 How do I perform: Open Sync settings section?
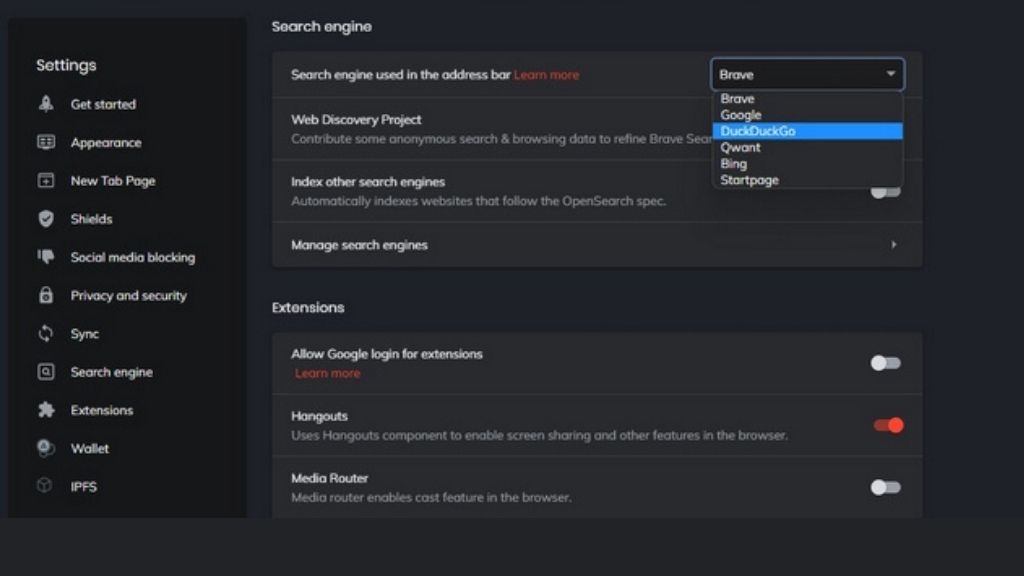[85, 334]
